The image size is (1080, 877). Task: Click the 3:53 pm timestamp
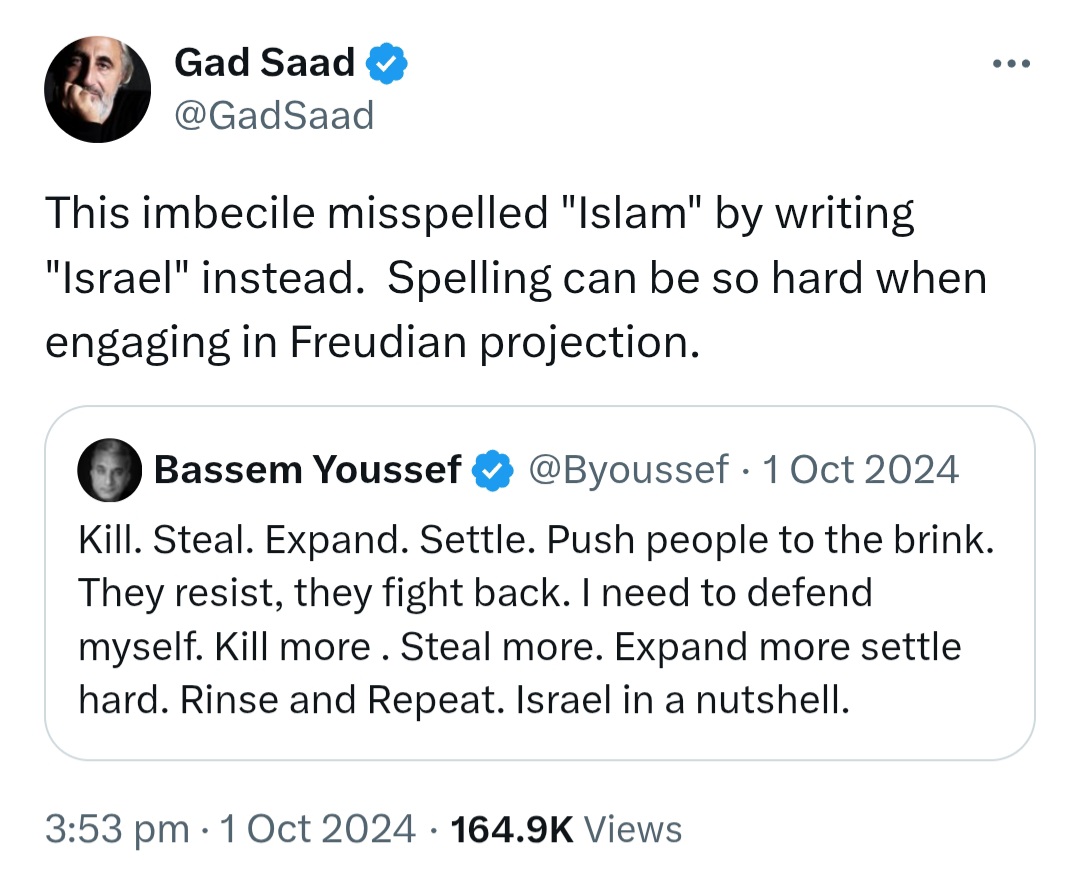tap(117, 829)
